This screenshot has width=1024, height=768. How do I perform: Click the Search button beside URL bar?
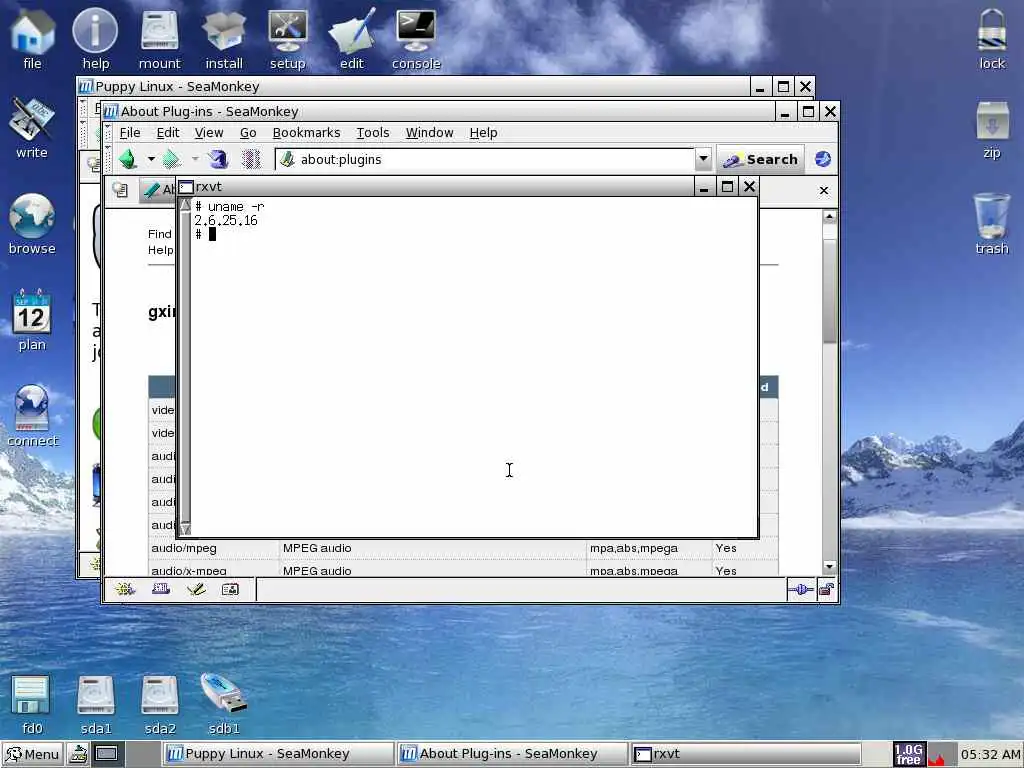[761, 159]
